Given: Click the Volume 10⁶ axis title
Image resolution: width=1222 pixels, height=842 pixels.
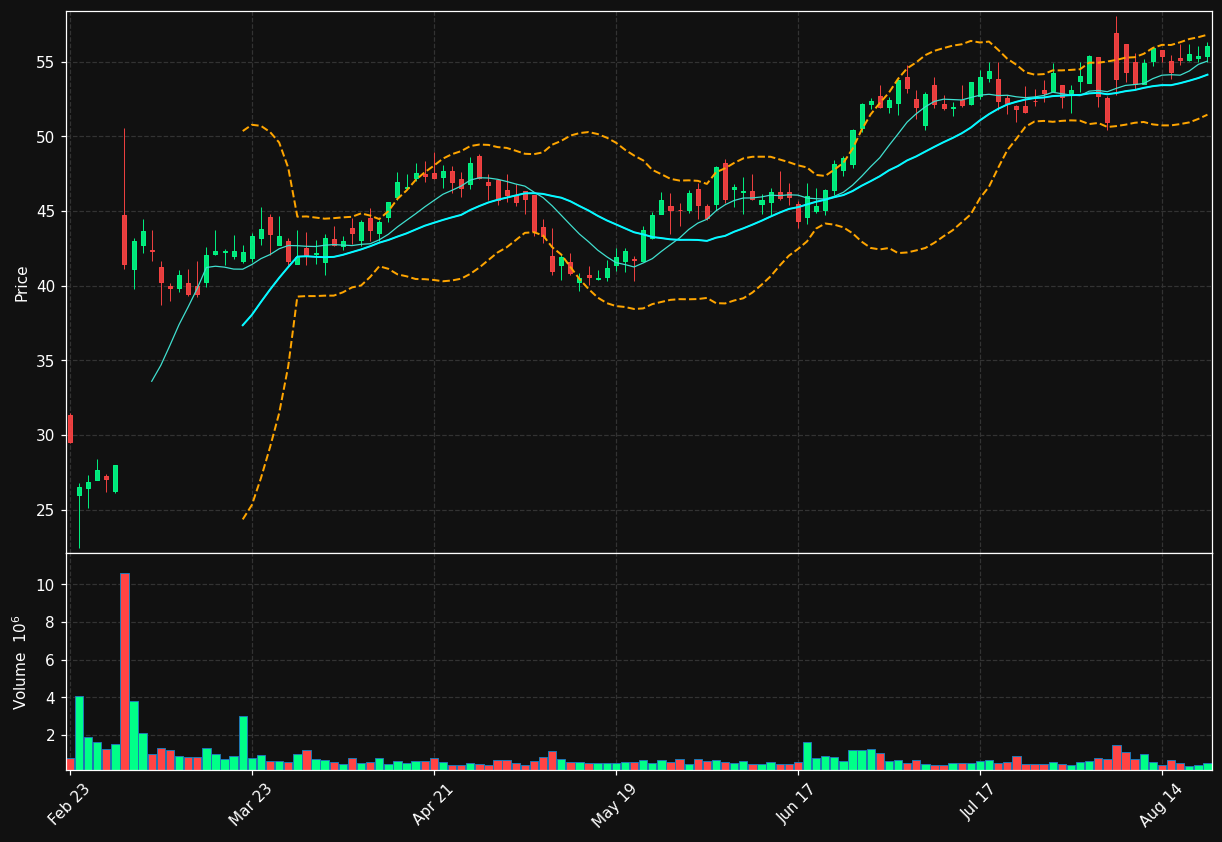Looking at the screenshot, I should [20, 662].
